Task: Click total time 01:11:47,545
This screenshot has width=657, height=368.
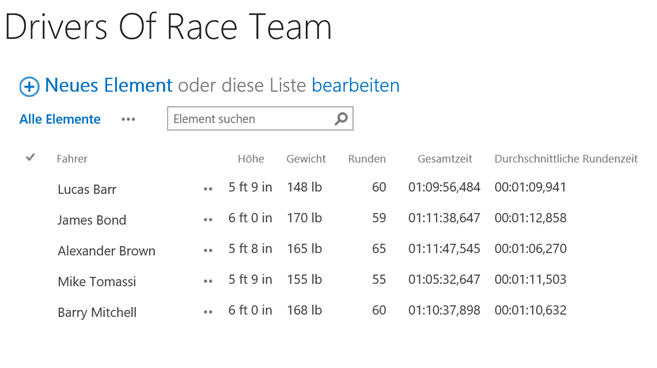Action: (x=444, y=249)
